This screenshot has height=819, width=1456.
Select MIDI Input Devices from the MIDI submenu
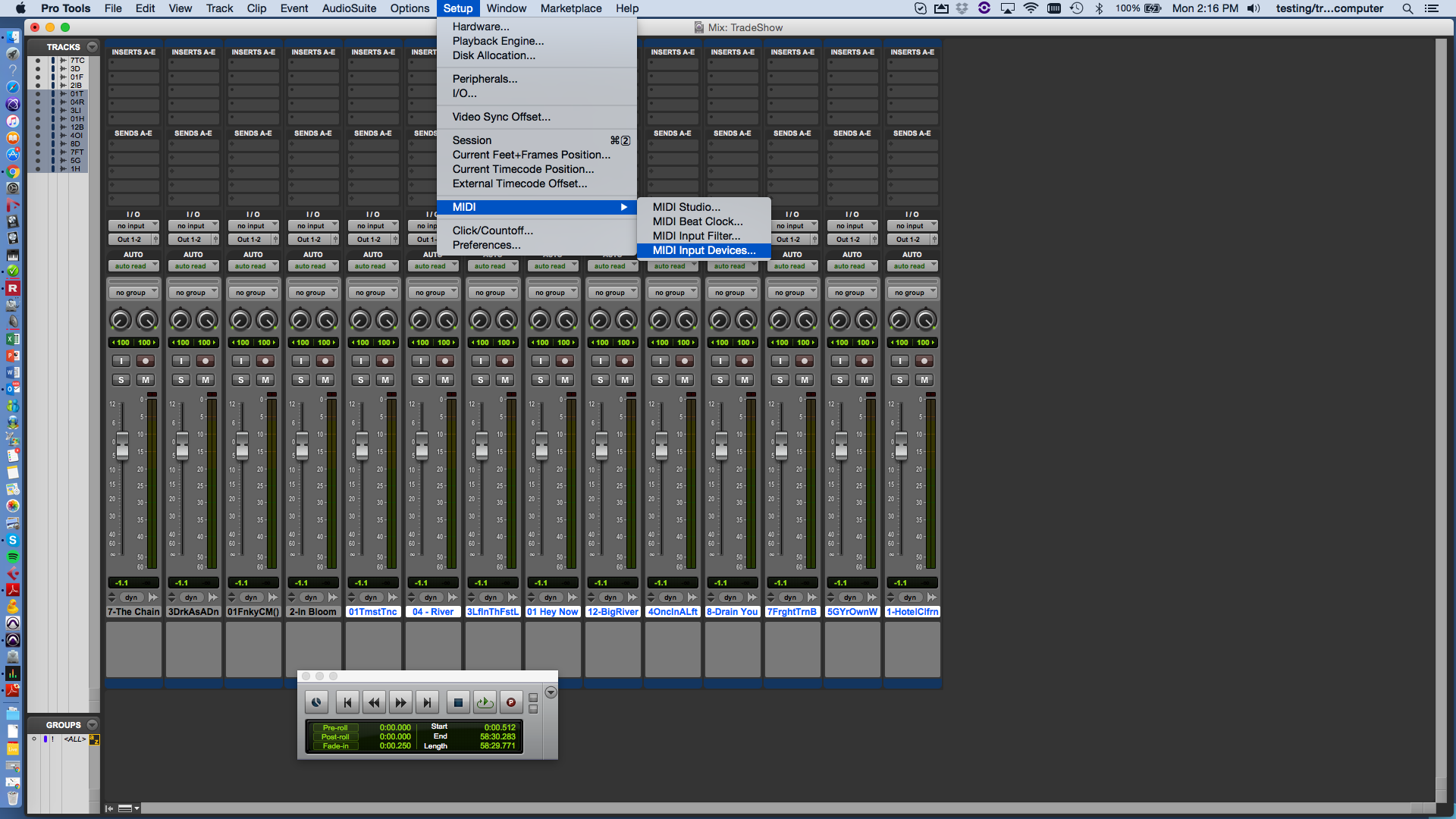[704, 250]
